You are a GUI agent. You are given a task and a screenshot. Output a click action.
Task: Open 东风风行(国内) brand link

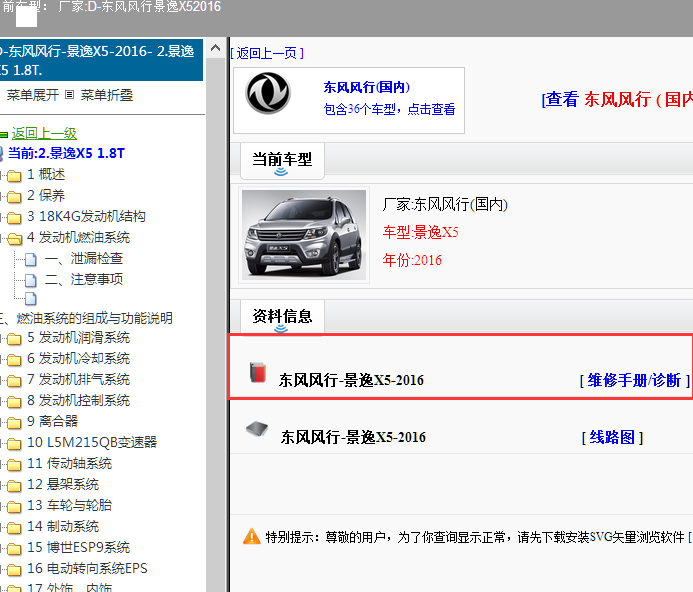click(367, 87)
